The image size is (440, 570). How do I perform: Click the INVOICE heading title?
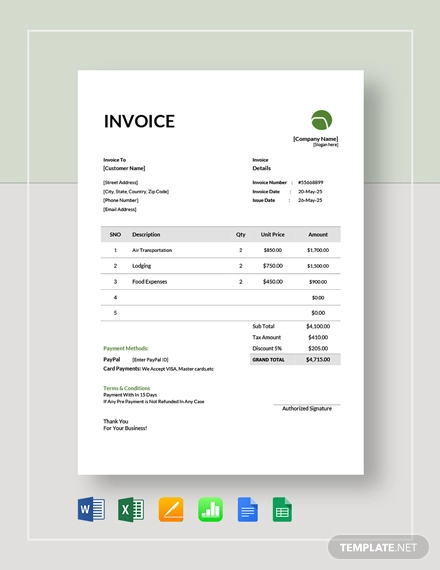point(139,121)
